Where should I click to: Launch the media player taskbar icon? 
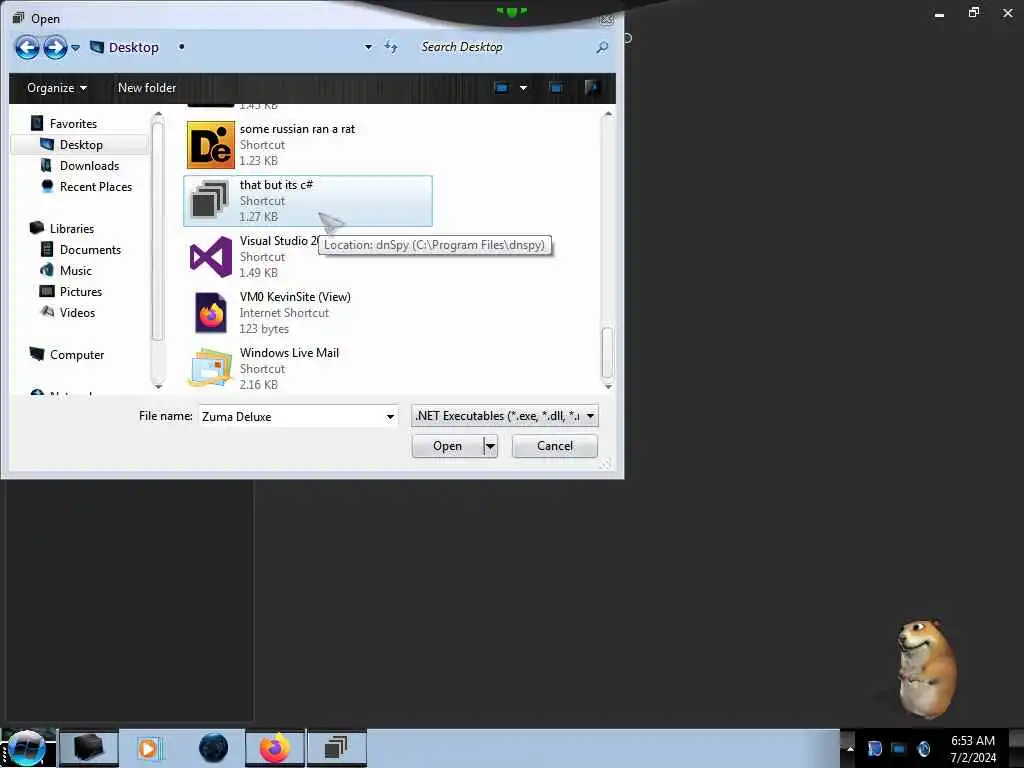(148, 748)
